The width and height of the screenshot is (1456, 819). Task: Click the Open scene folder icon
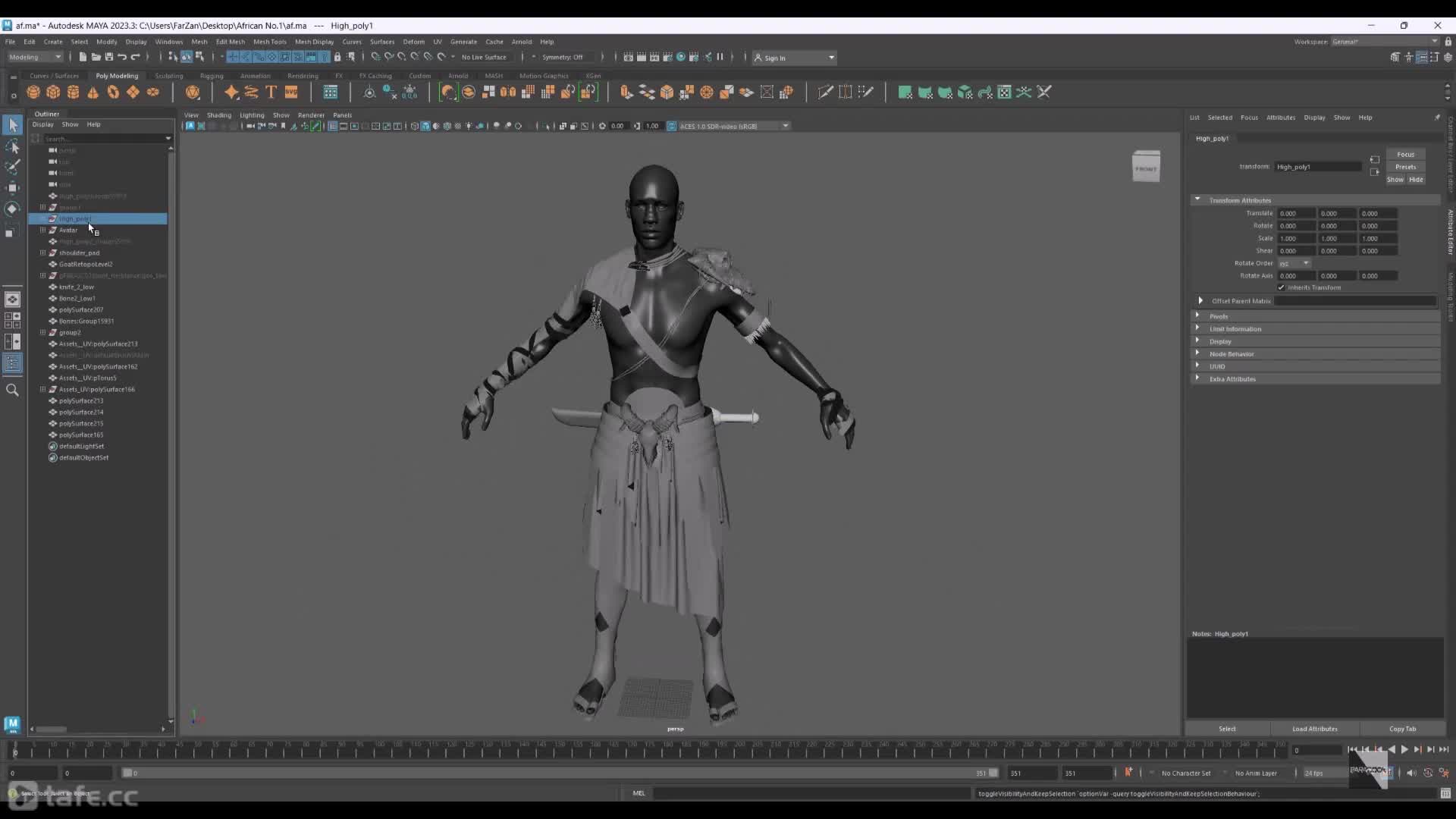96,57
